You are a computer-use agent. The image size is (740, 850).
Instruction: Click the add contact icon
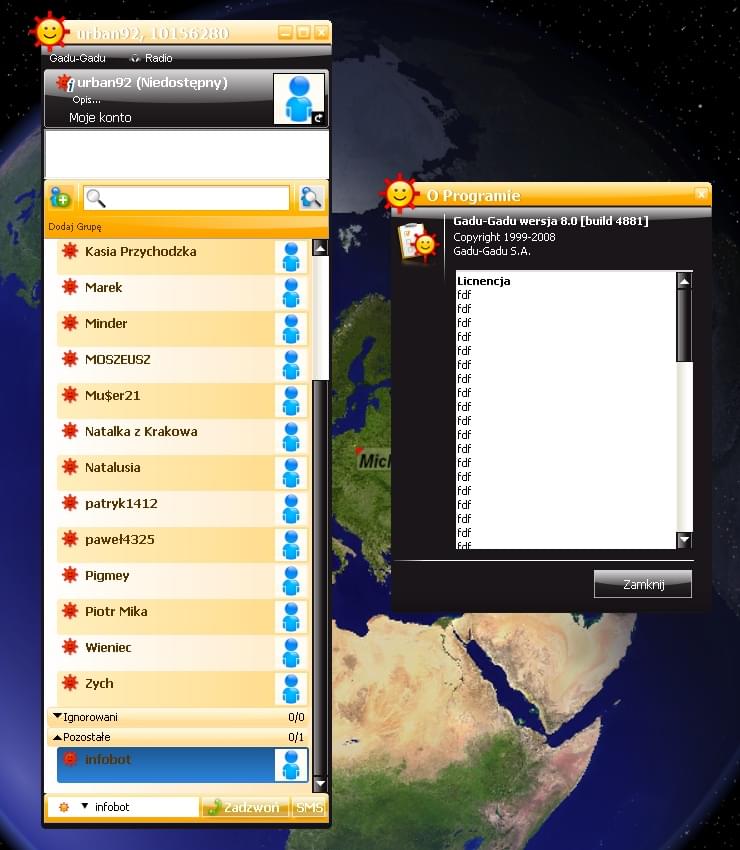[60, 198]
